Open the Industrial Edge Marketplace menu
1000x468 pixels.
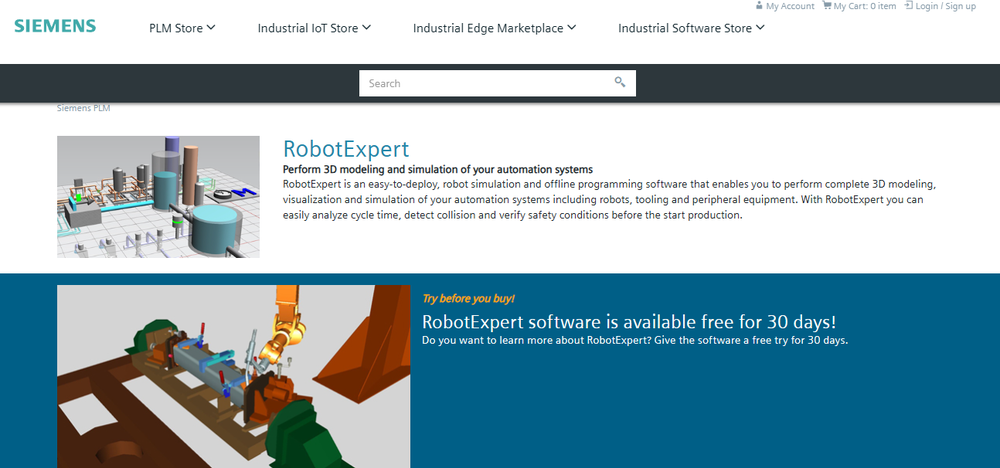pos(494,28)
